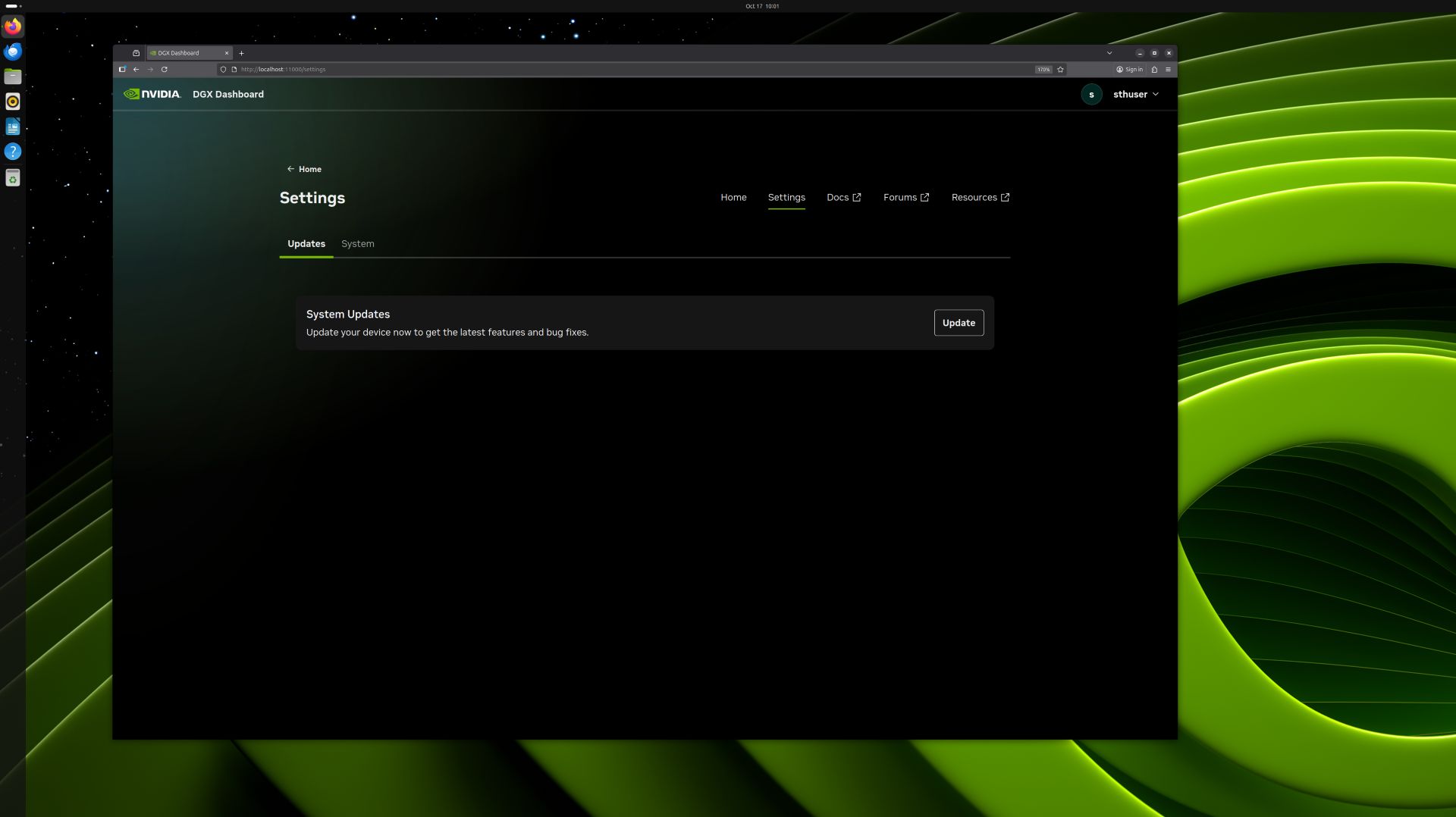This screenshot has height=817, width=1456.
Task: Open the Firefox hamburger menu
Action: pyautogui.click(x=1168, y=69)
